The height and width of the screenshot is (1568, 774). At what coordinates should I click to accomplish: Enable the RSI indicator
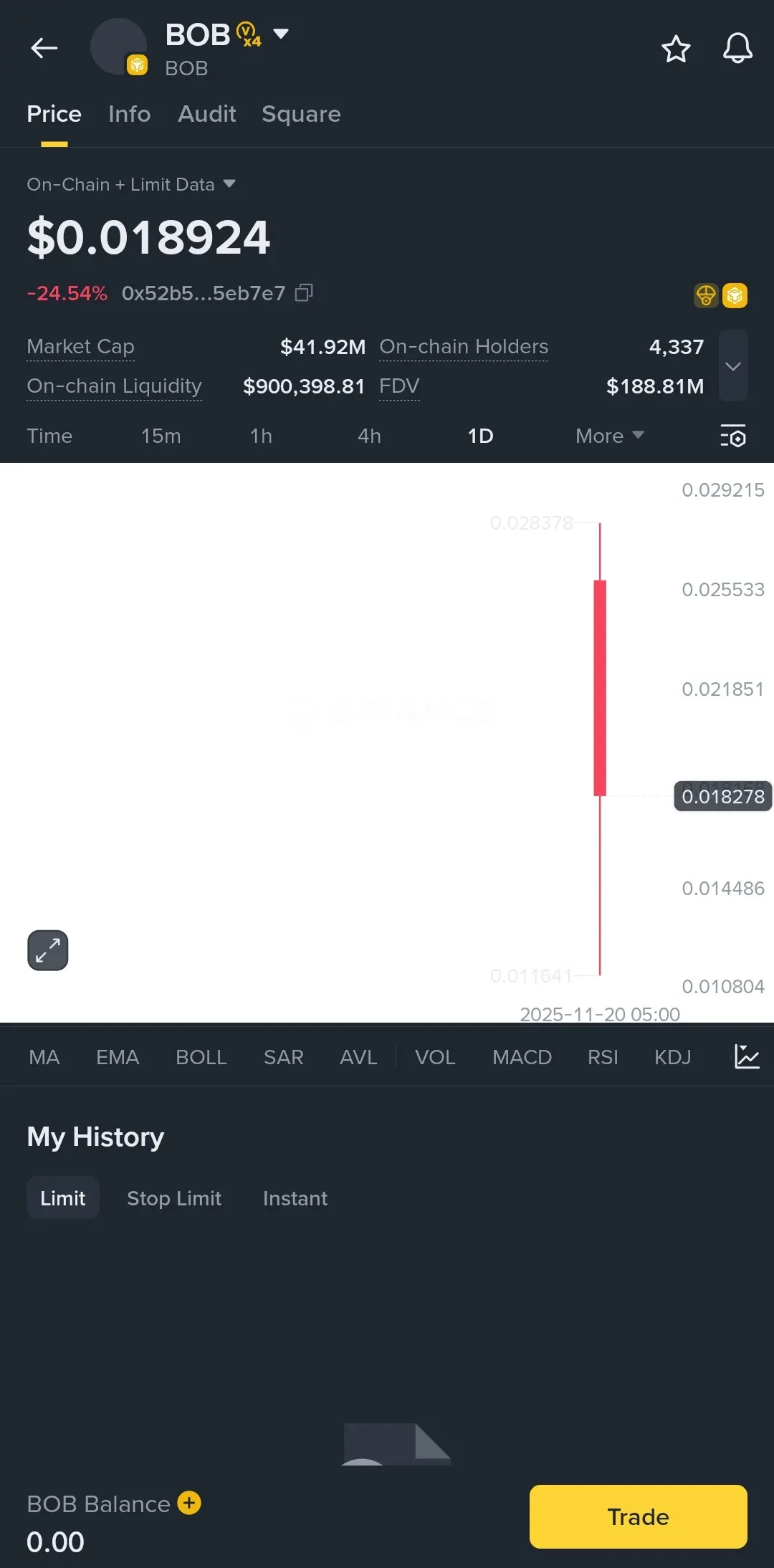[x=602, y=1057]
